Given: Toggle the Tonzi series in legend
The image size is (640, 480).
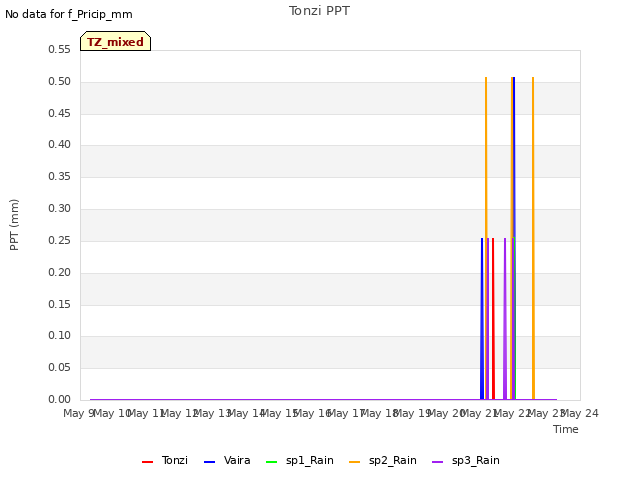Looking at the screenshot, I should pos(165,460).
